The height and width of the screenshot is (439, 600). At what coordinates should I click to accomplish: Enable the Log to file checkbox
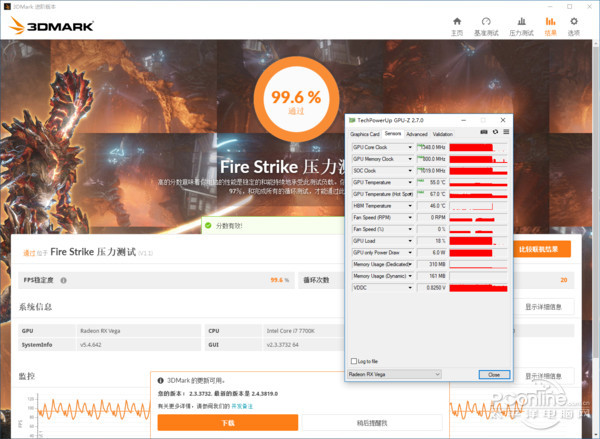(354, 361)
